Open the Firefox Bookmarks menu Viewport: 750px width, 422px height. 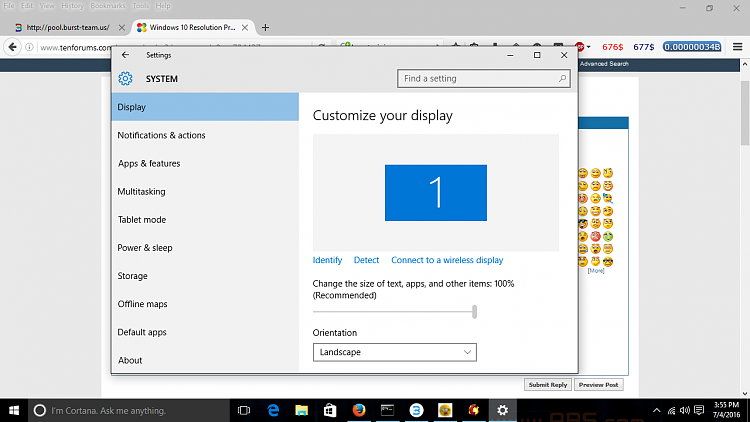click(108, 6)
